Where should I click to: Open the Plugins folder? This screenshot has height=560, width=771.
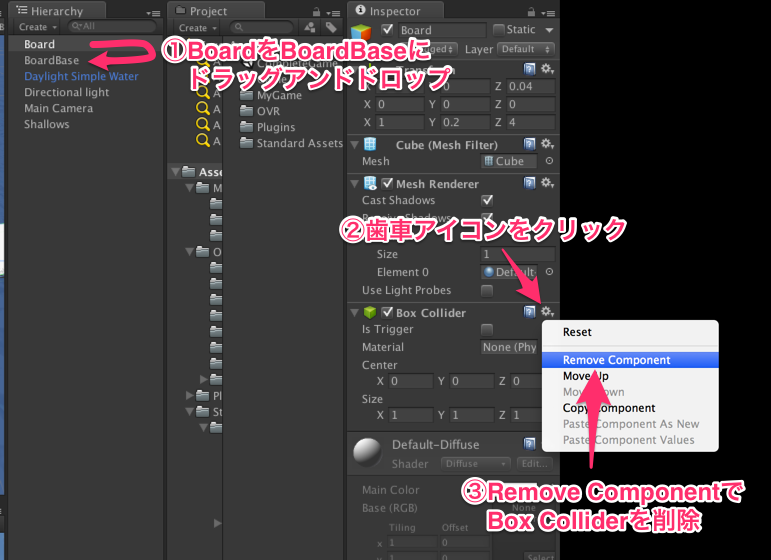pyautogui.click(x=276, y=127)
